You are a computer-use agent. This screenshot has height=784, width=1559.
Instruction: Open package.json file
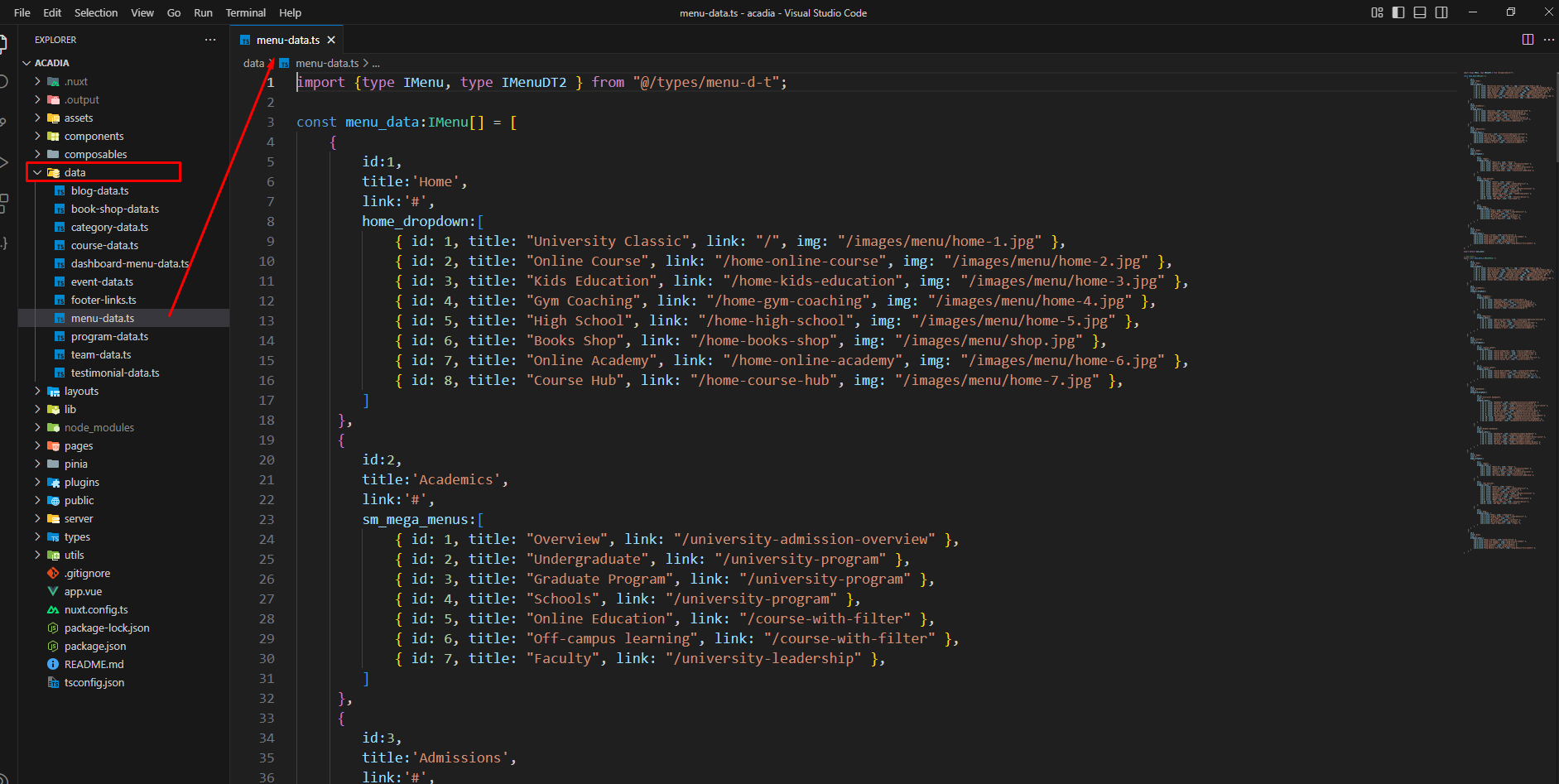[x=124, y=646]
